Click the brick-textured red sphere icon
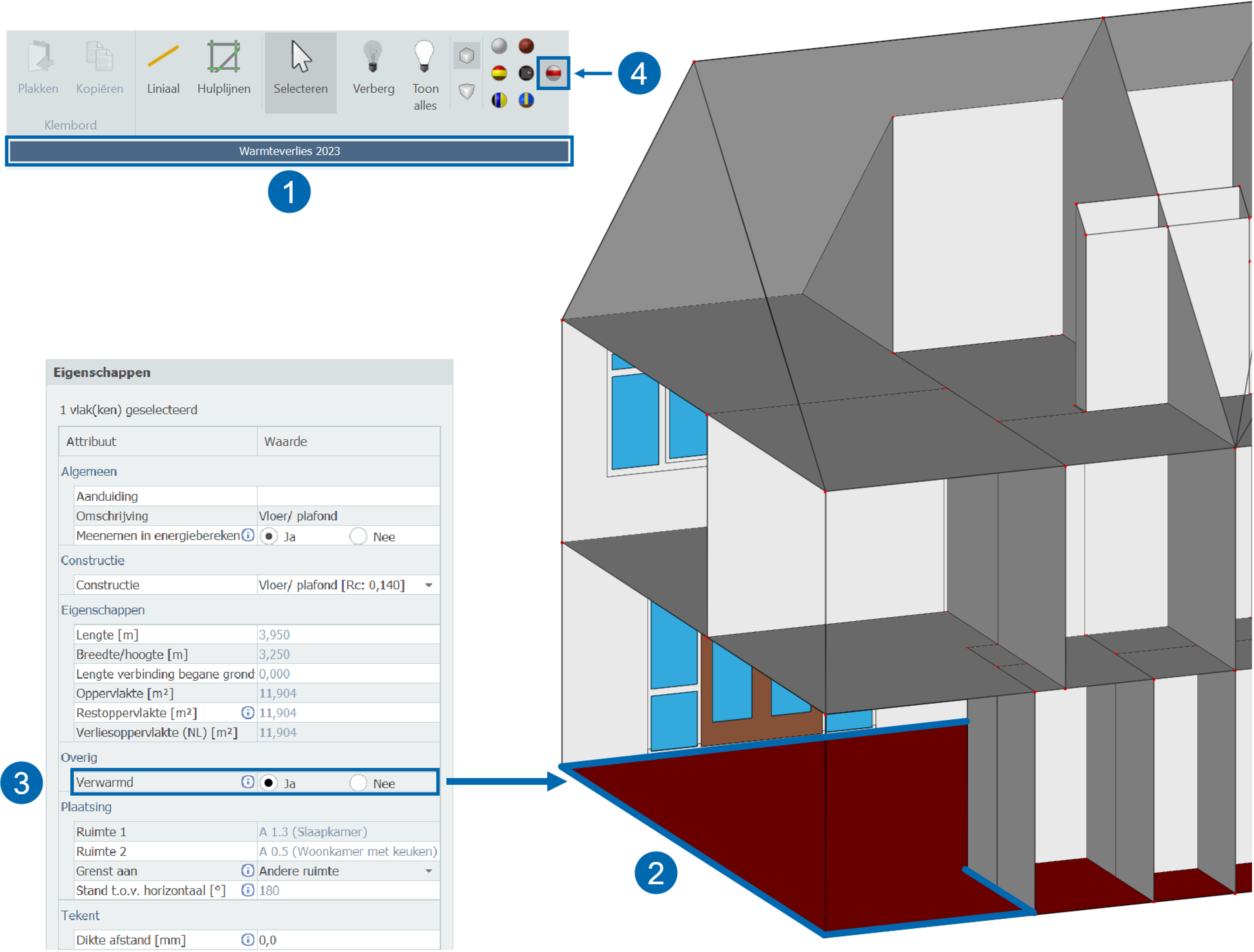The image size is (1254, 952). (526, 46)
